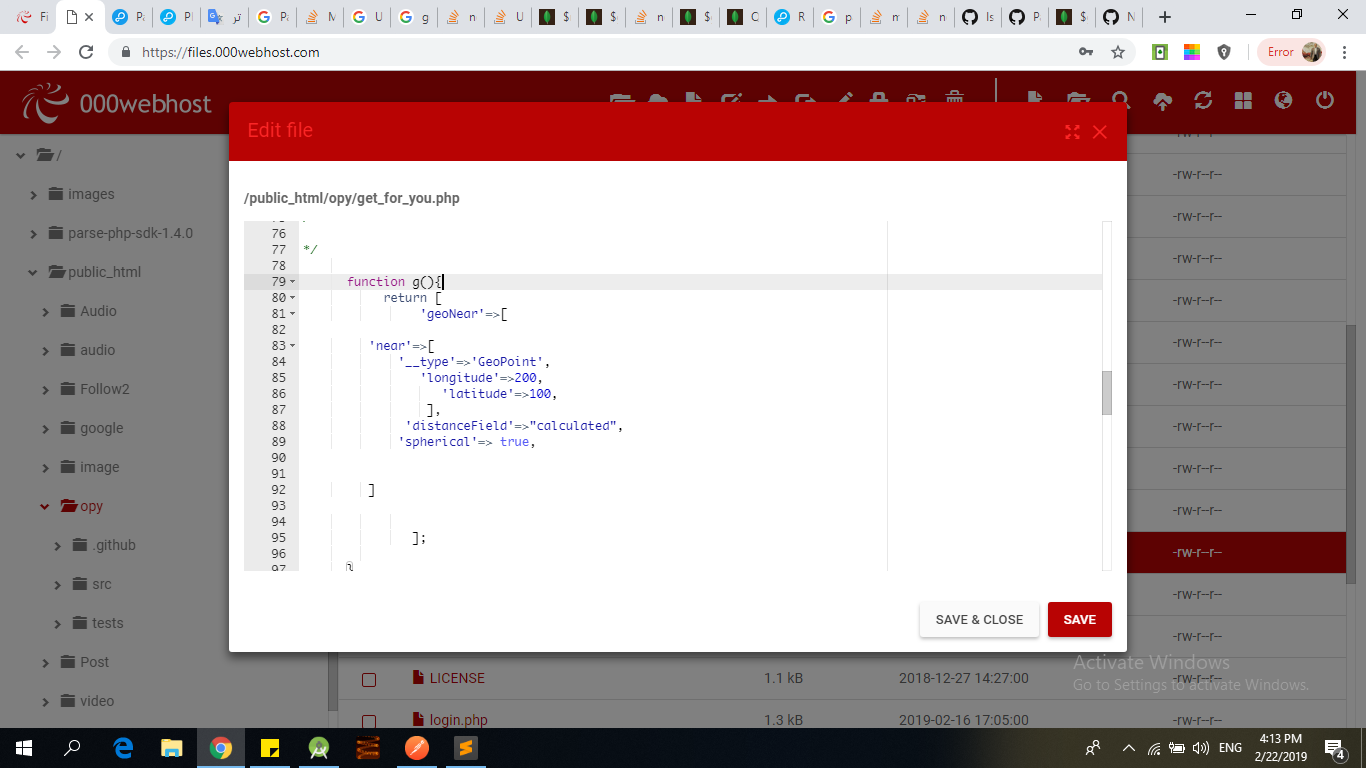This screenshot has height=768, width=1366.
Task: Click the cloud upload icon
Action: pos(1162,100)
